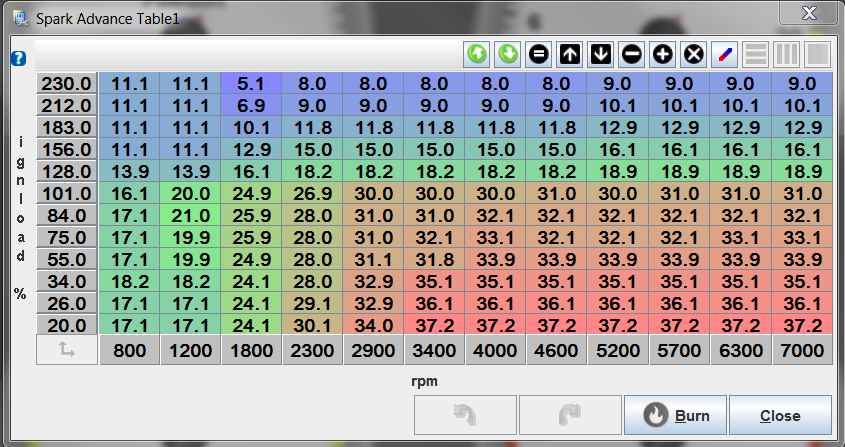
Task: Select the 20.0 load axis cell
Action: [x=67, y=326]
